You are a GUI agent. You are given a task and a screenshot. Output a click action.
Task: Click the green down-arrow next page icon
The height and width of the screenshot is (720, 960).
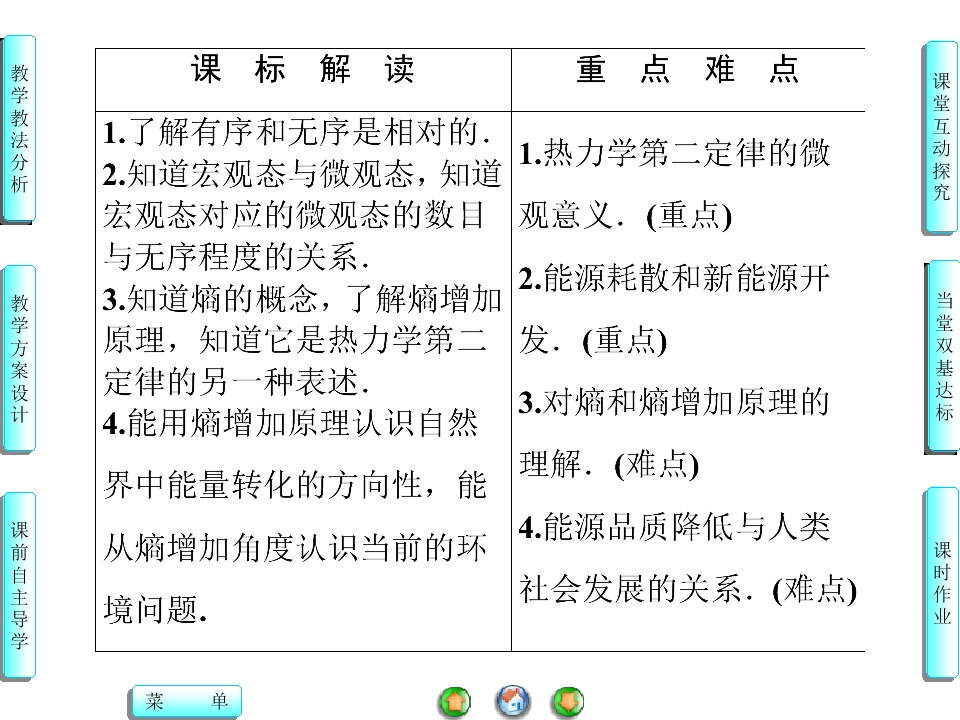(568, 702)
